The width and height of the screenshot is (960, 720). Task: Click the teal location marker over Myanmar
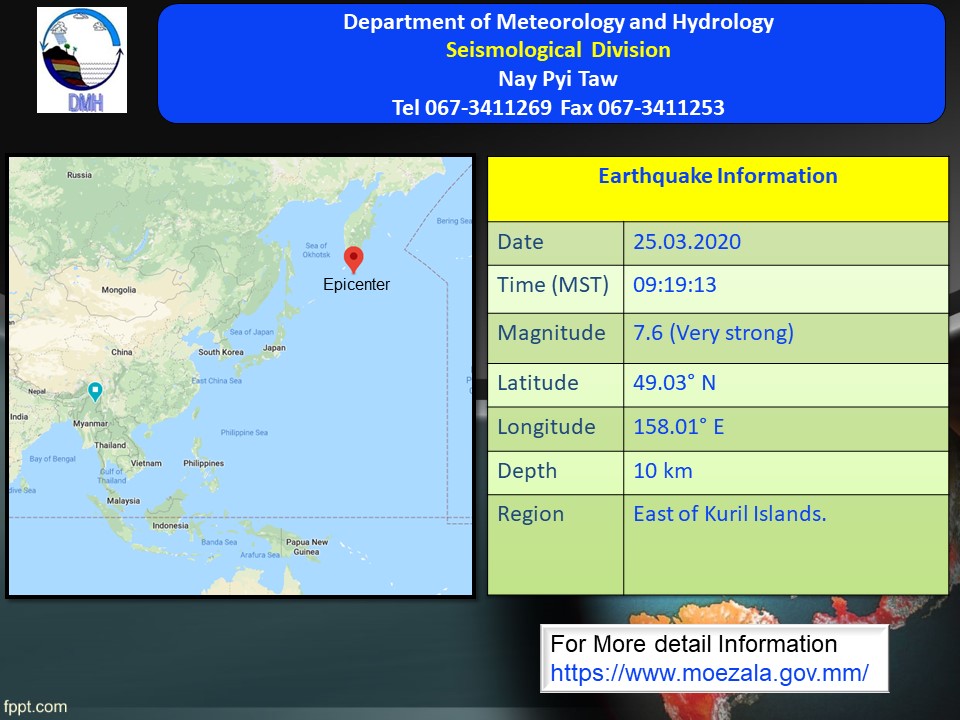point(95,391)
